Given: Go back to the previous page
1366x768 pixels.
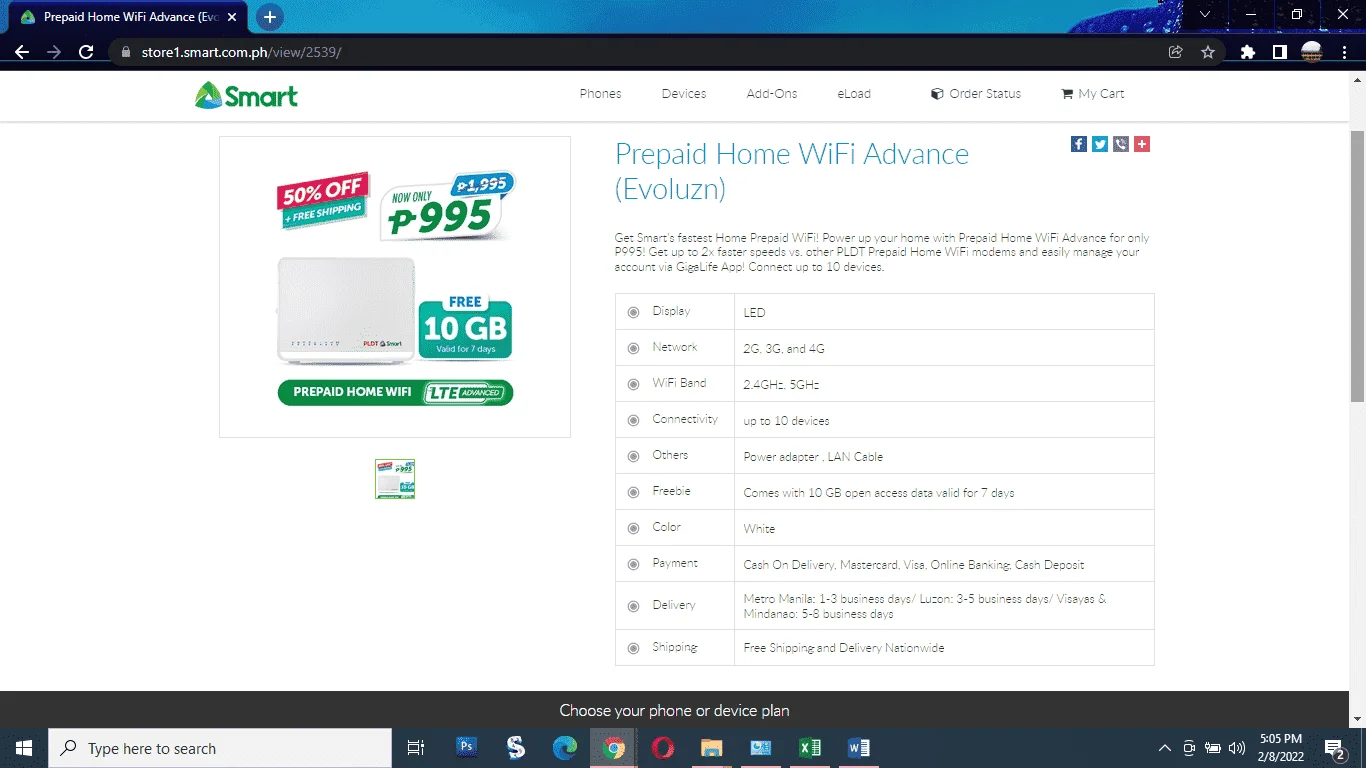Looking at the screenshot, I should tap(22, 52).
